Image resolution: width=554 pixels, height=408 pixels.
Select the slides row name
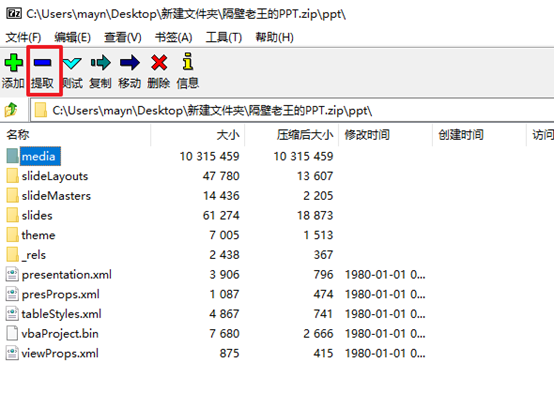pyautogui.click(x=37, y=215)
